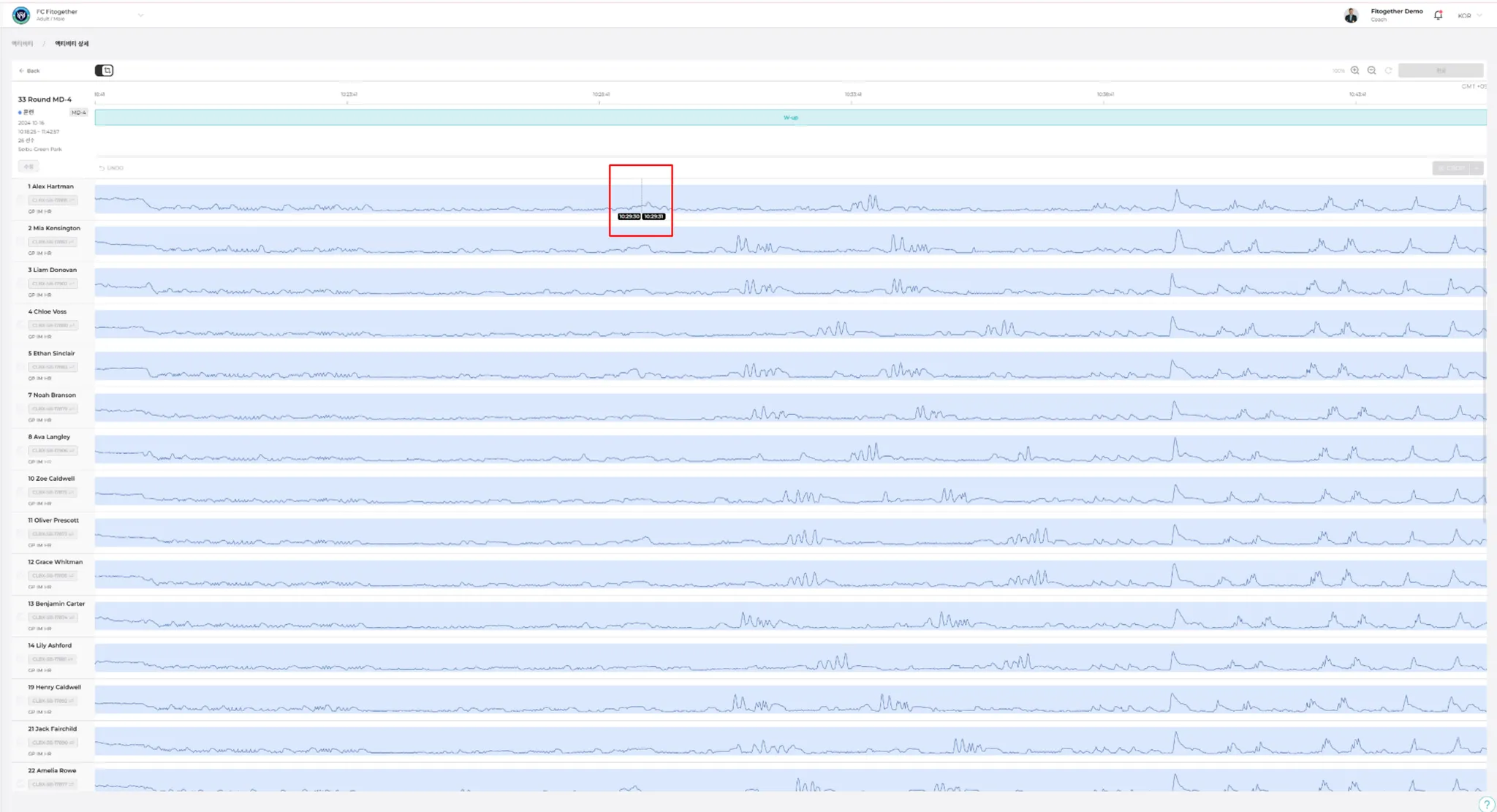The width and height of the screenshot is (1497, 812).
Task: Click the UNDO arrow button
Action: (111, 168)
